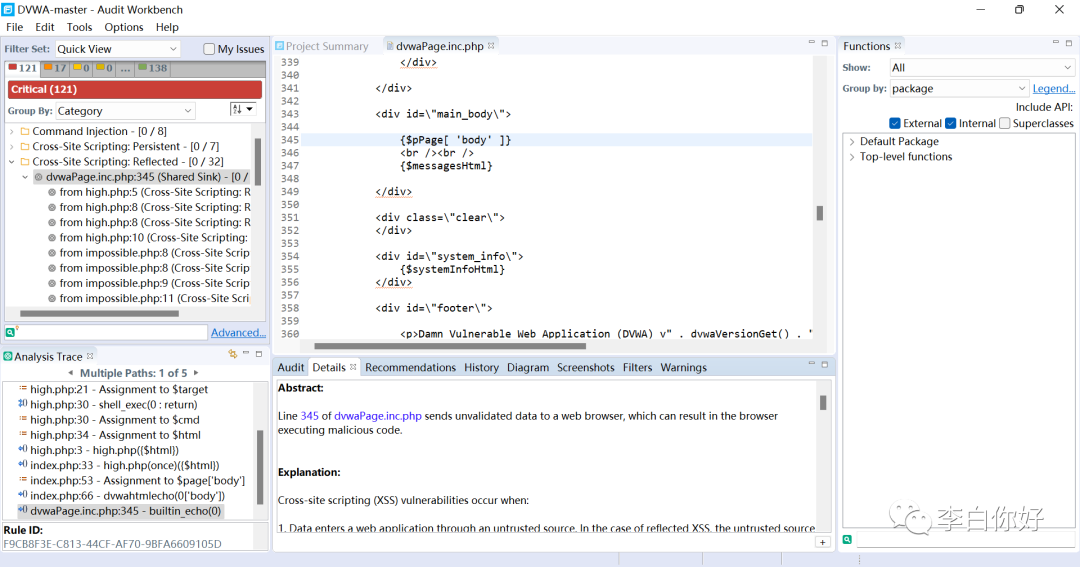This screenshot has width=1080, height=567.
Task: Expand Default Package in Functions
Action: pyautogui.click(x=852, y=141)
